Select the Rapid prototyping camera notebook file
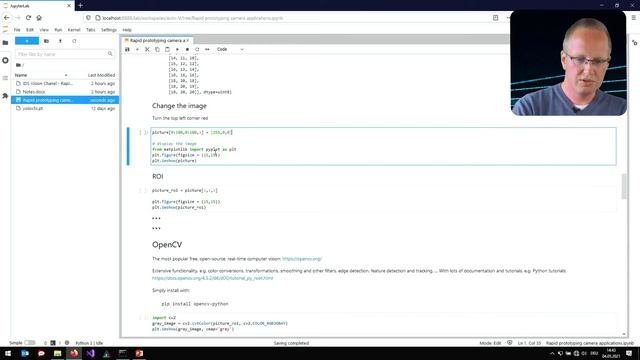Image resolution: width=640 pixels, height=360 pixels. click(x=65, y=100)
